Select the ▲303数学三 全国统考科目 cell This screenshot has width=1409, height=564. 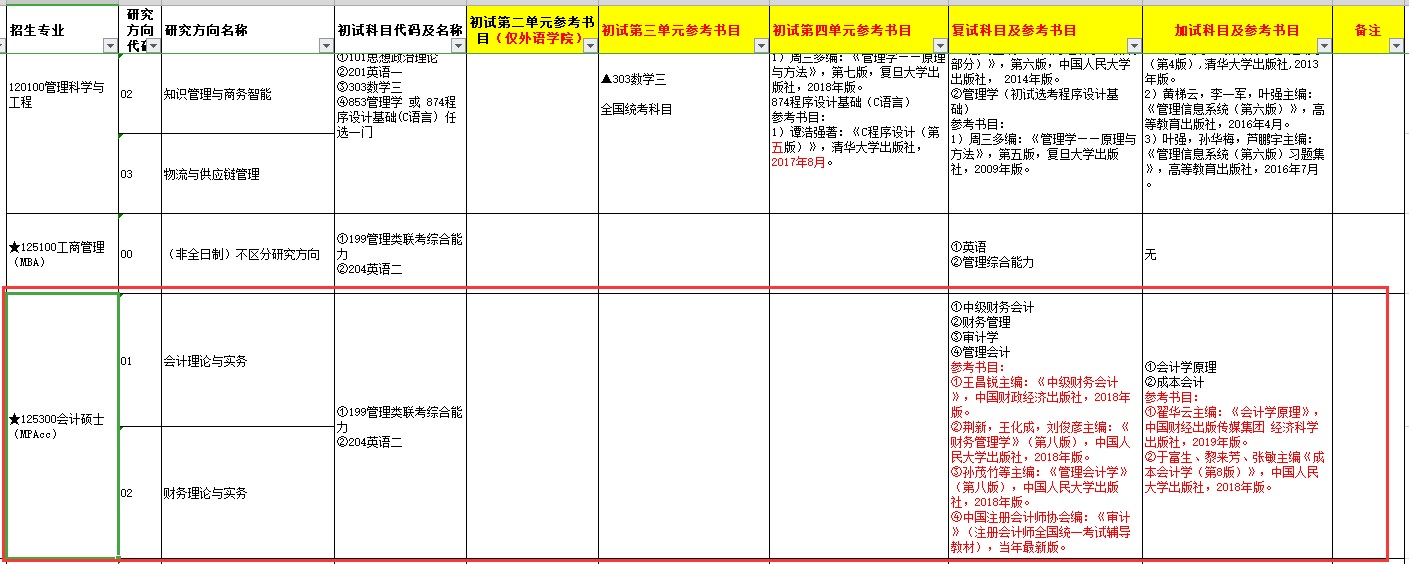(684, 133)
